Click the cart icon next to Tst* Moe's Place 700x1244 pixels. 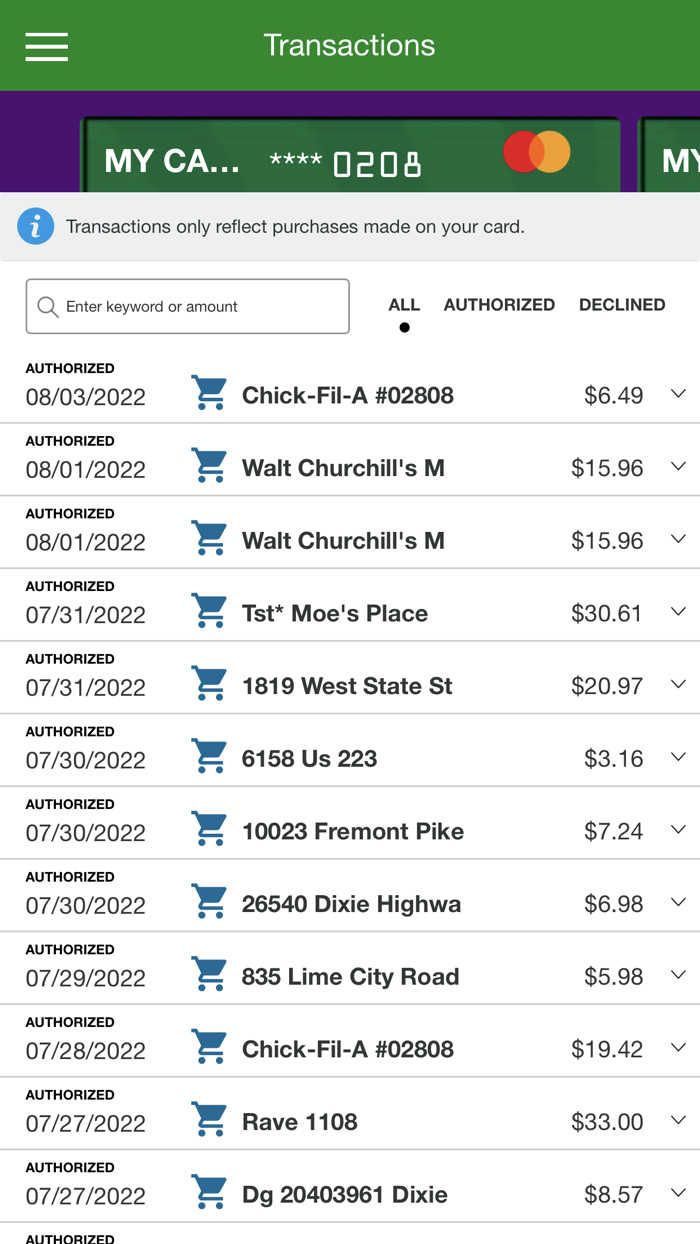click(x=209, y=611)
